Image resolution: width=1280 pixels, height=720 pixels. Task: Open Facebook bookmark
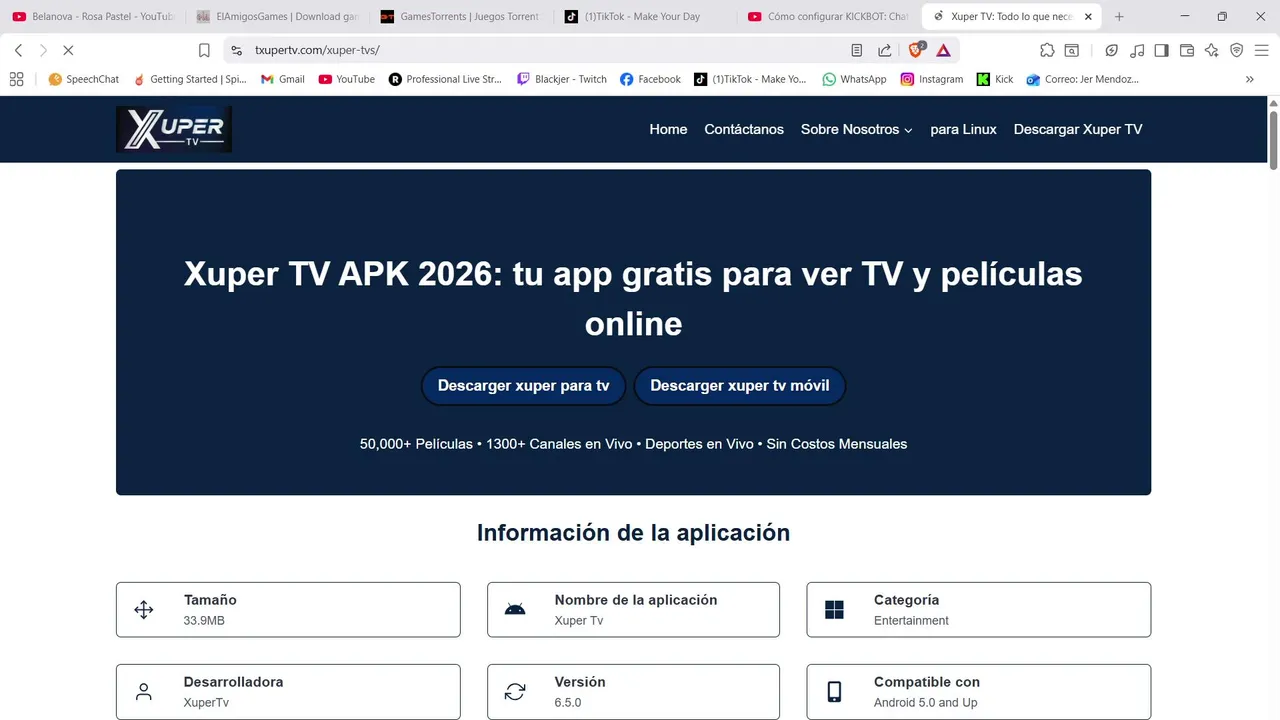tap(650, 79)
